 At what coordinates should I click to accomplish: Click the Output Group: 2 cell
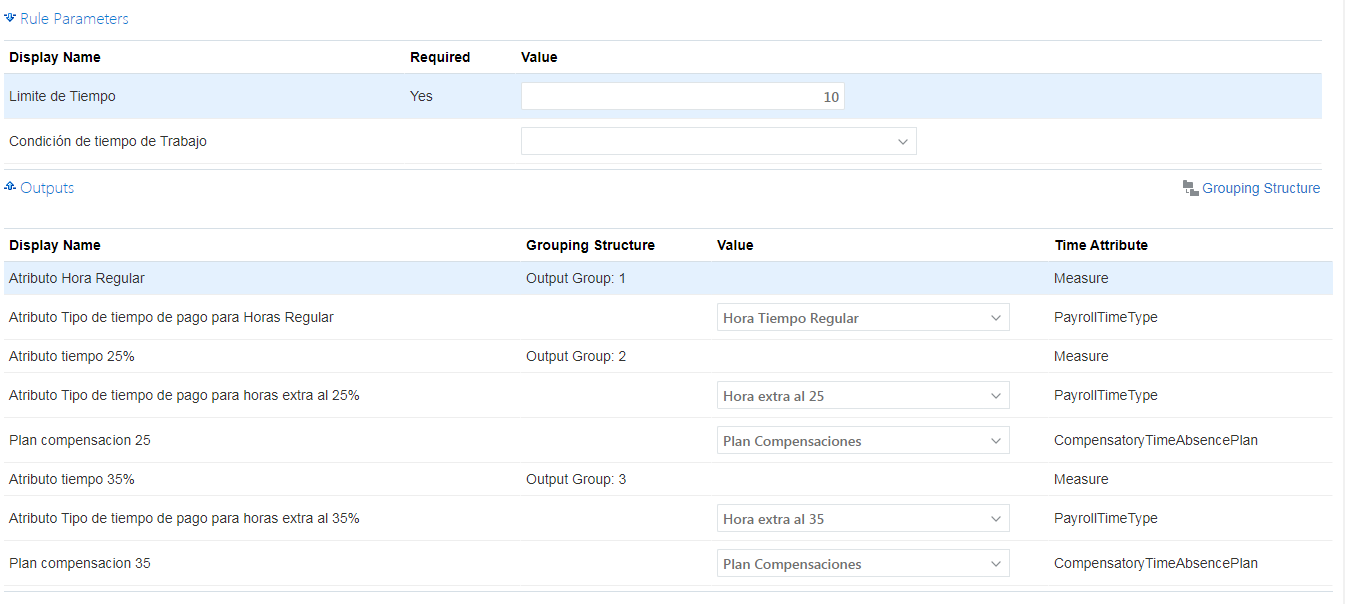pyautogui.click(x=576, y=356)
